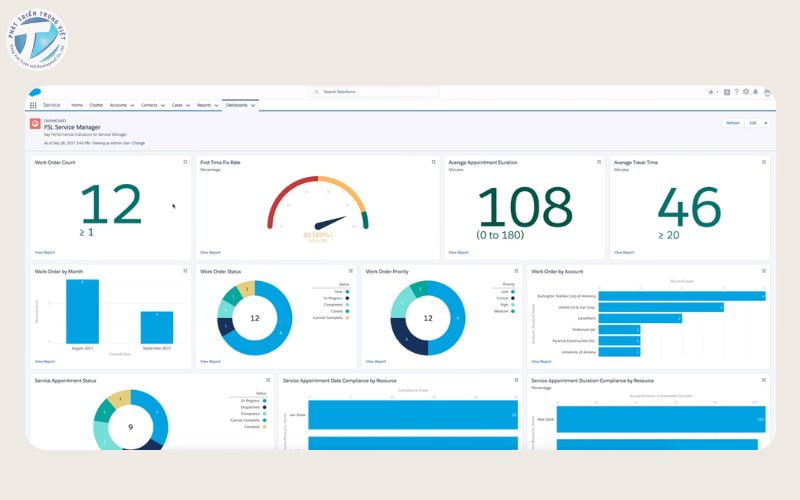Switch to the Chatter tab
Viewport: 800px width, 500px height.
(x=96, y=105)
